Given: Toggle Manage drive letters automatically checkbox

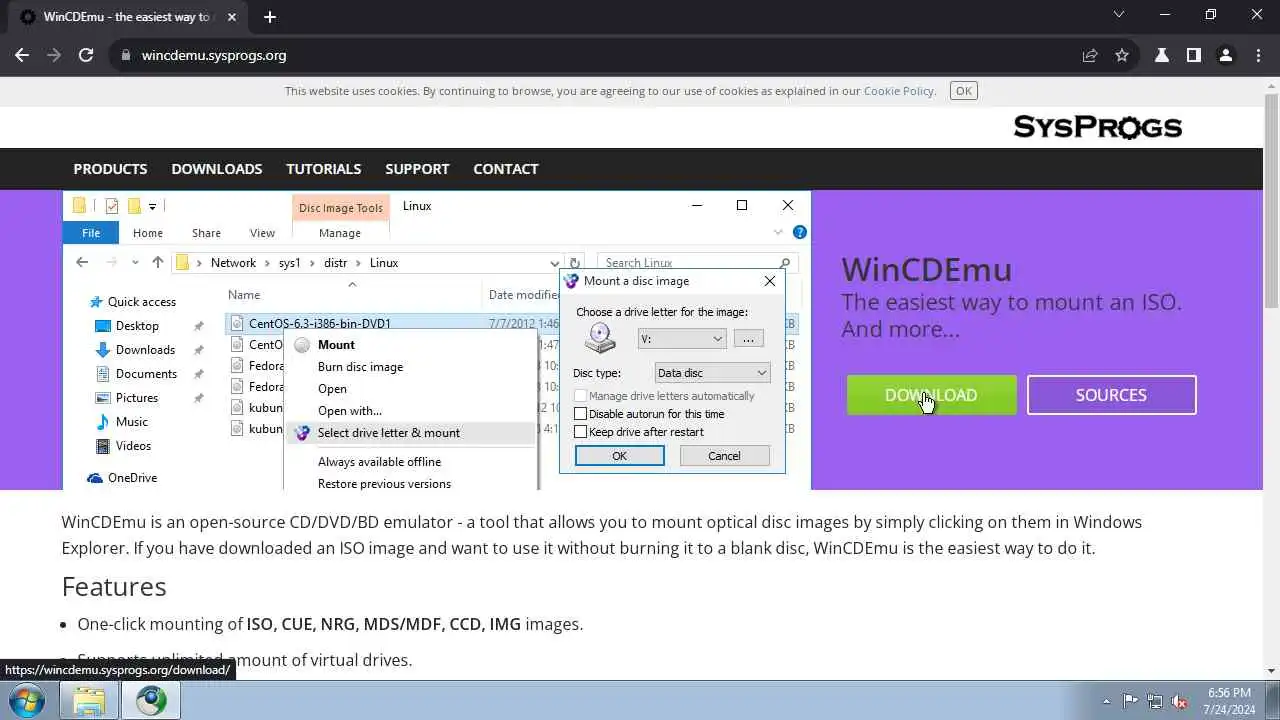Looking at the screenshot, I should 581,396.
